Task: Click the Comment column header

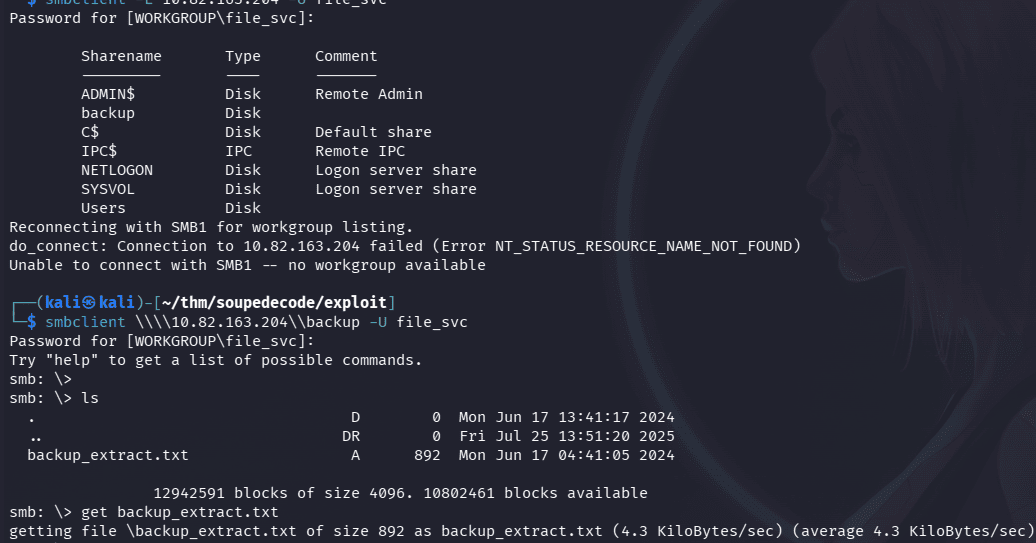Action: click(346, 56)
